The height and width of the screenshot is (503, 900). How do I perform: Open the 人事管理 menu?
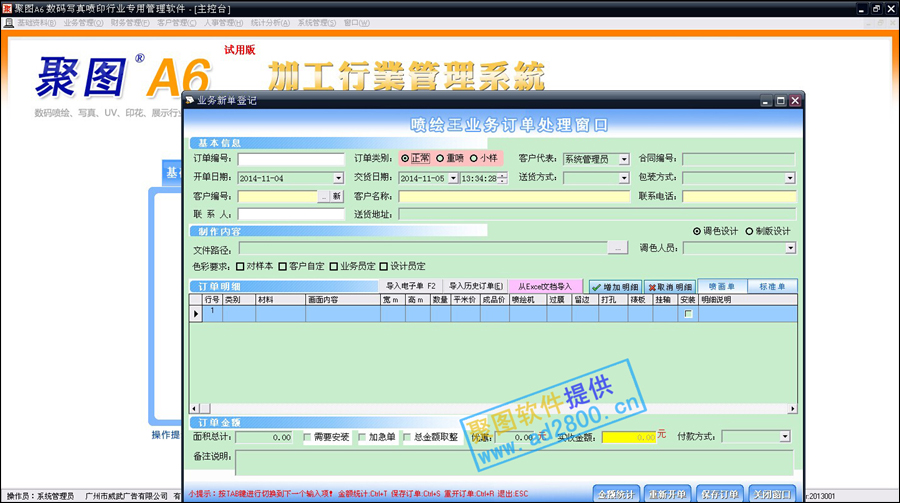223,23
